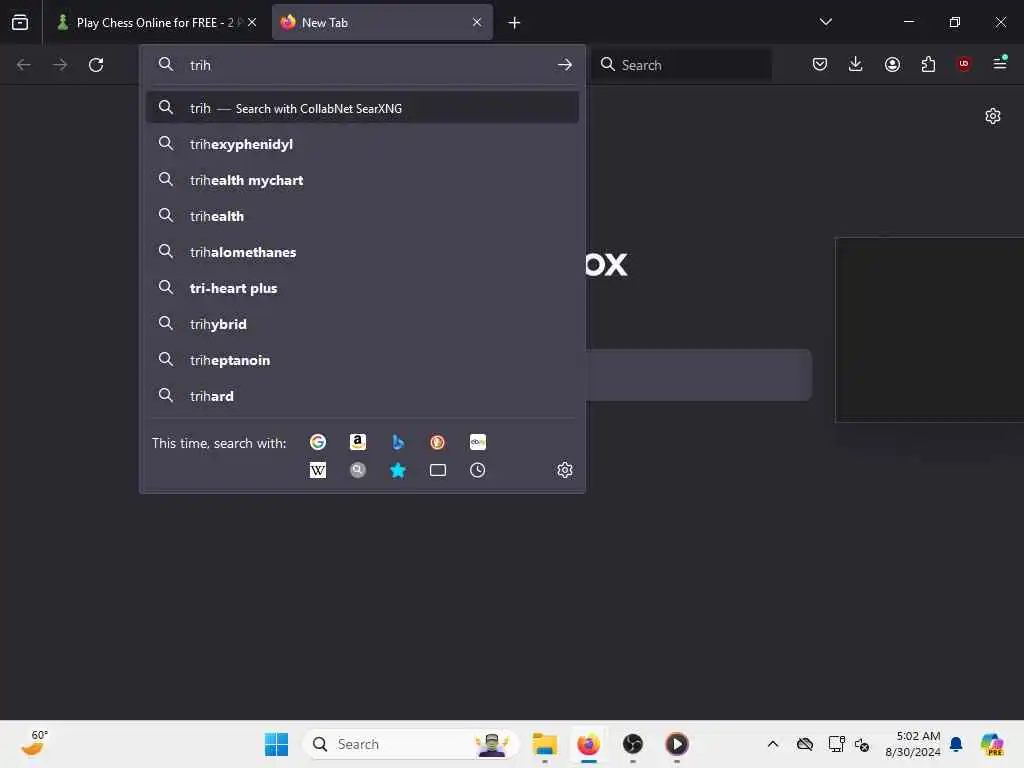The image size is (1024, 768).
Task: Open the OneDrive cloud tray icon
Action: pyautogui.click(x=805, y=744)
